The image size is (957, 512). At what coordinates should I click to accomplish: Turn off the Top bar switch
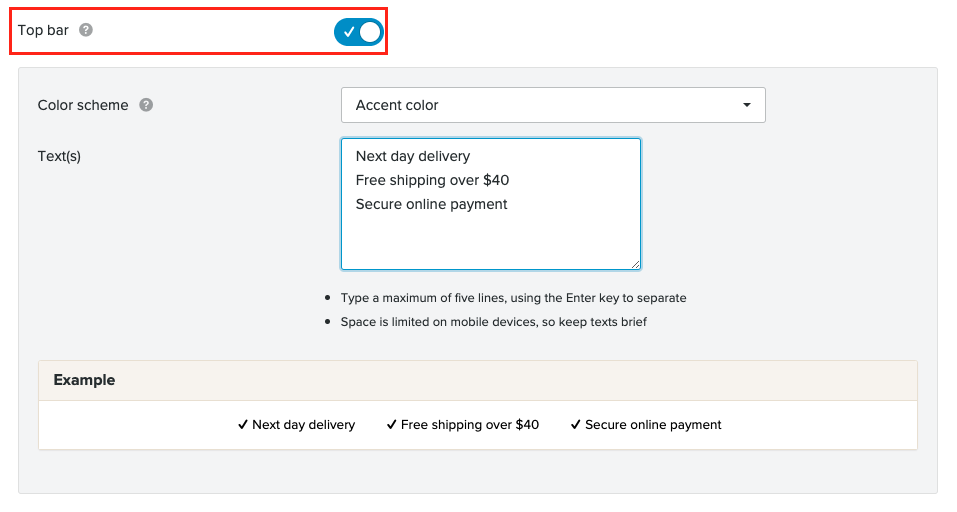pyautogui.click(x=358, y=32)
